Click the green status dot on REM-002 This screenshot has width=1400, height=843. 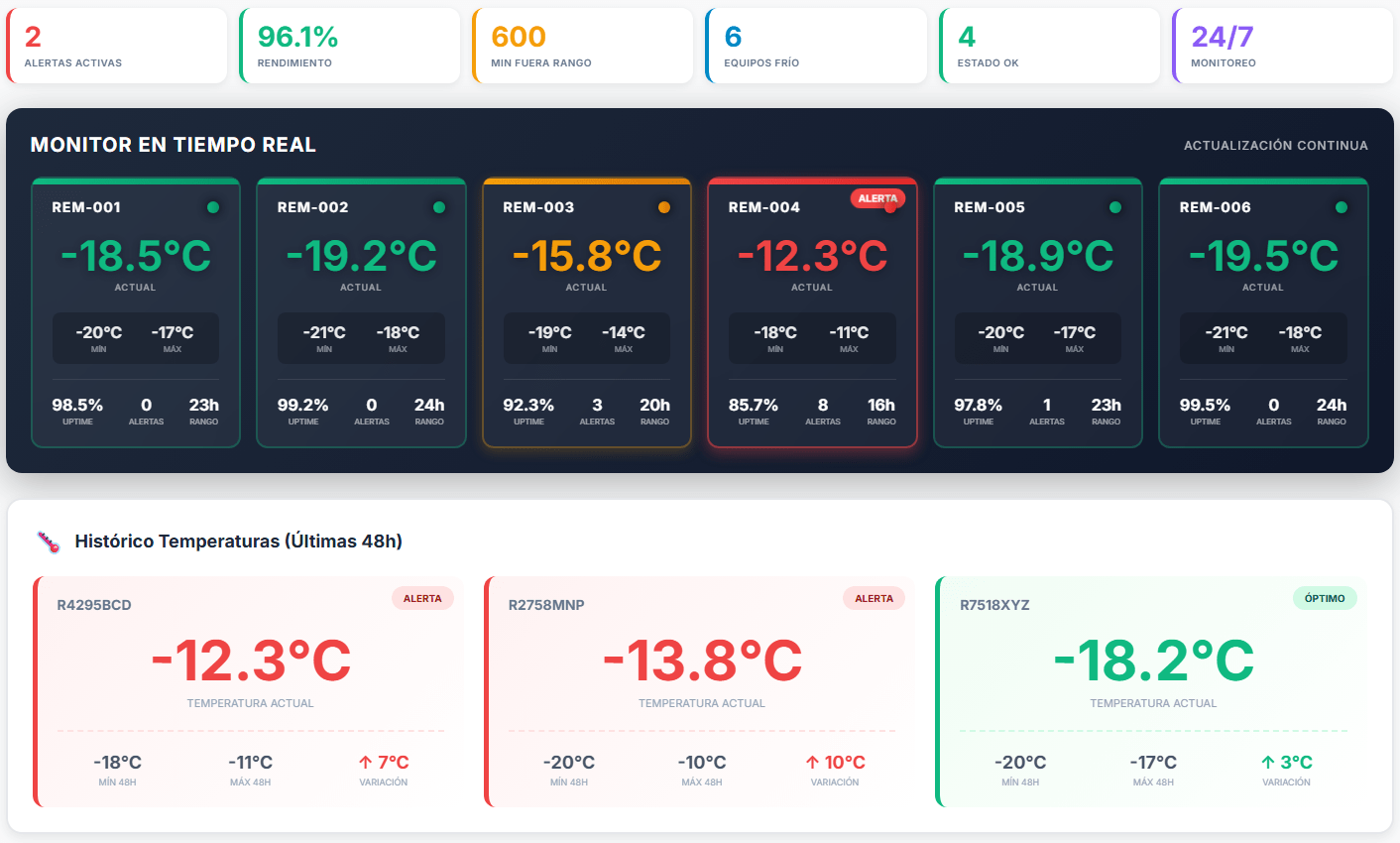(x=439, y=207)
